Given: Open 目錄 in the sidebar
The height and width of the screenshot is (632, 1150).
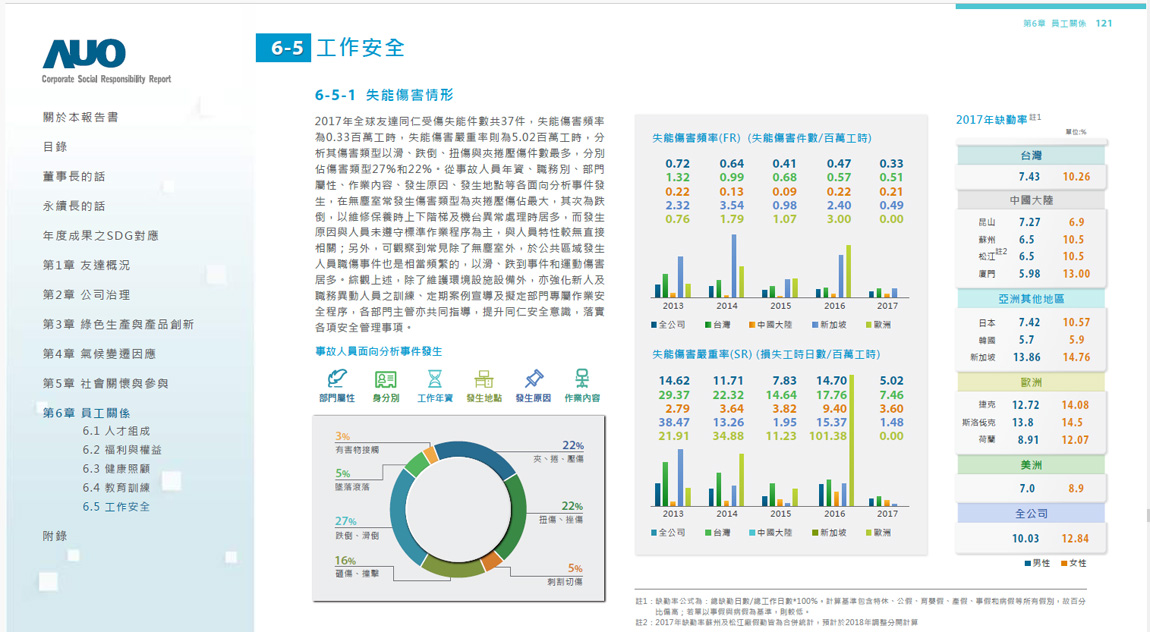Looking at the screenshot, I should point(55,147).
